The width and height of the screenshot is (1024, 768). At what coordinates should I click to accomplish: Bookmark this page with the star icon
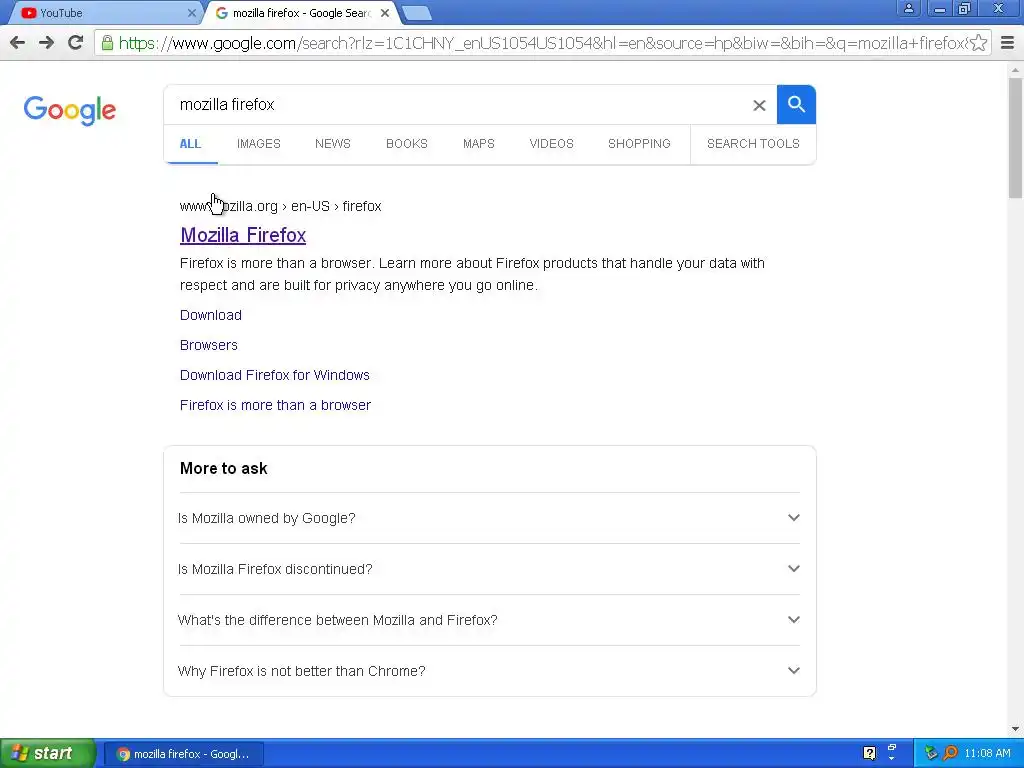(978, 43)
